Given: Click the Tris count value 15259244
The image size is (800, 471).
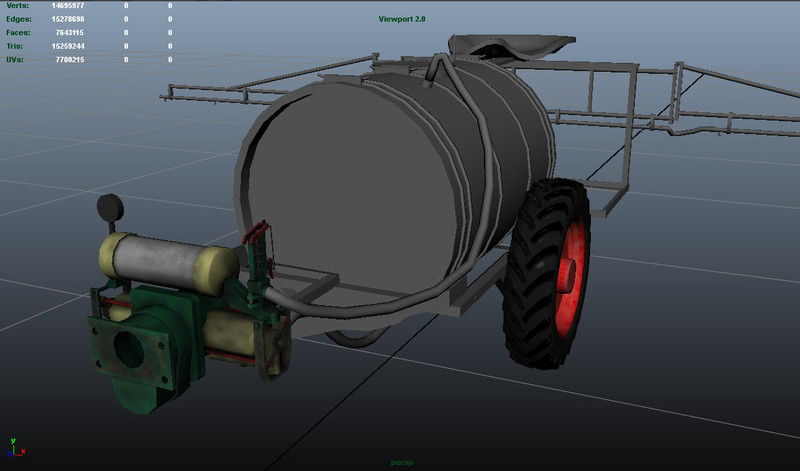Looking at the screenshot, I should [x=67, y=46].
